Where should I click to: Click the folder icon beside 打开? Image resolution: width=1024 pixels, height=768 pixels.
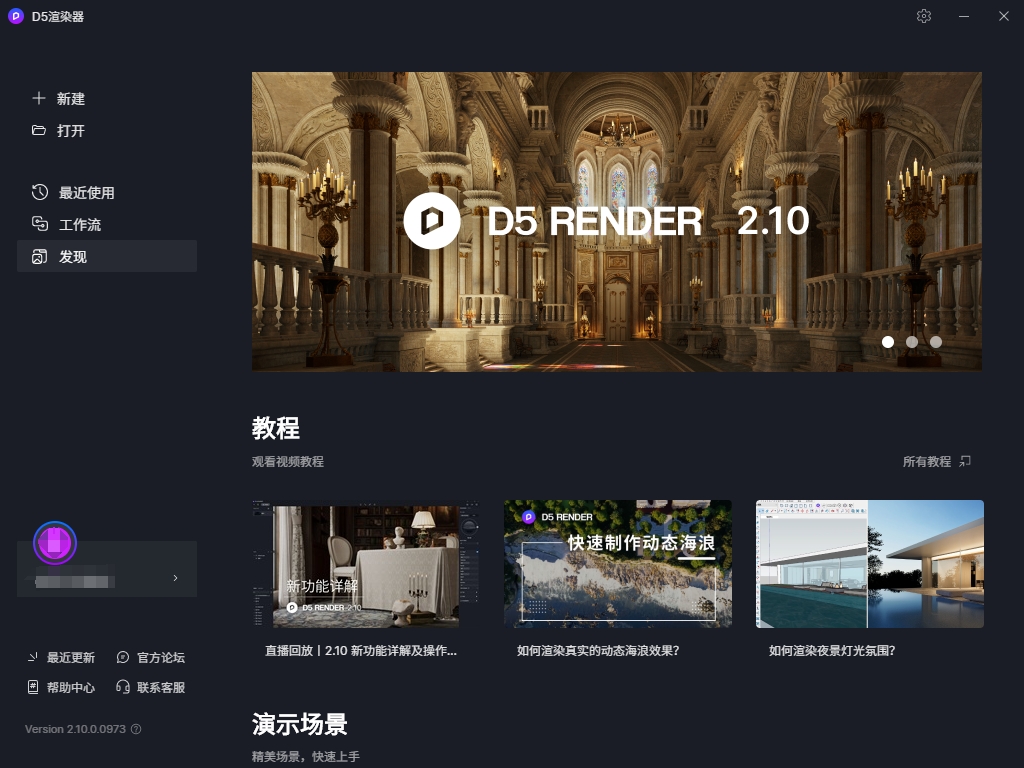tap(39, 130)
